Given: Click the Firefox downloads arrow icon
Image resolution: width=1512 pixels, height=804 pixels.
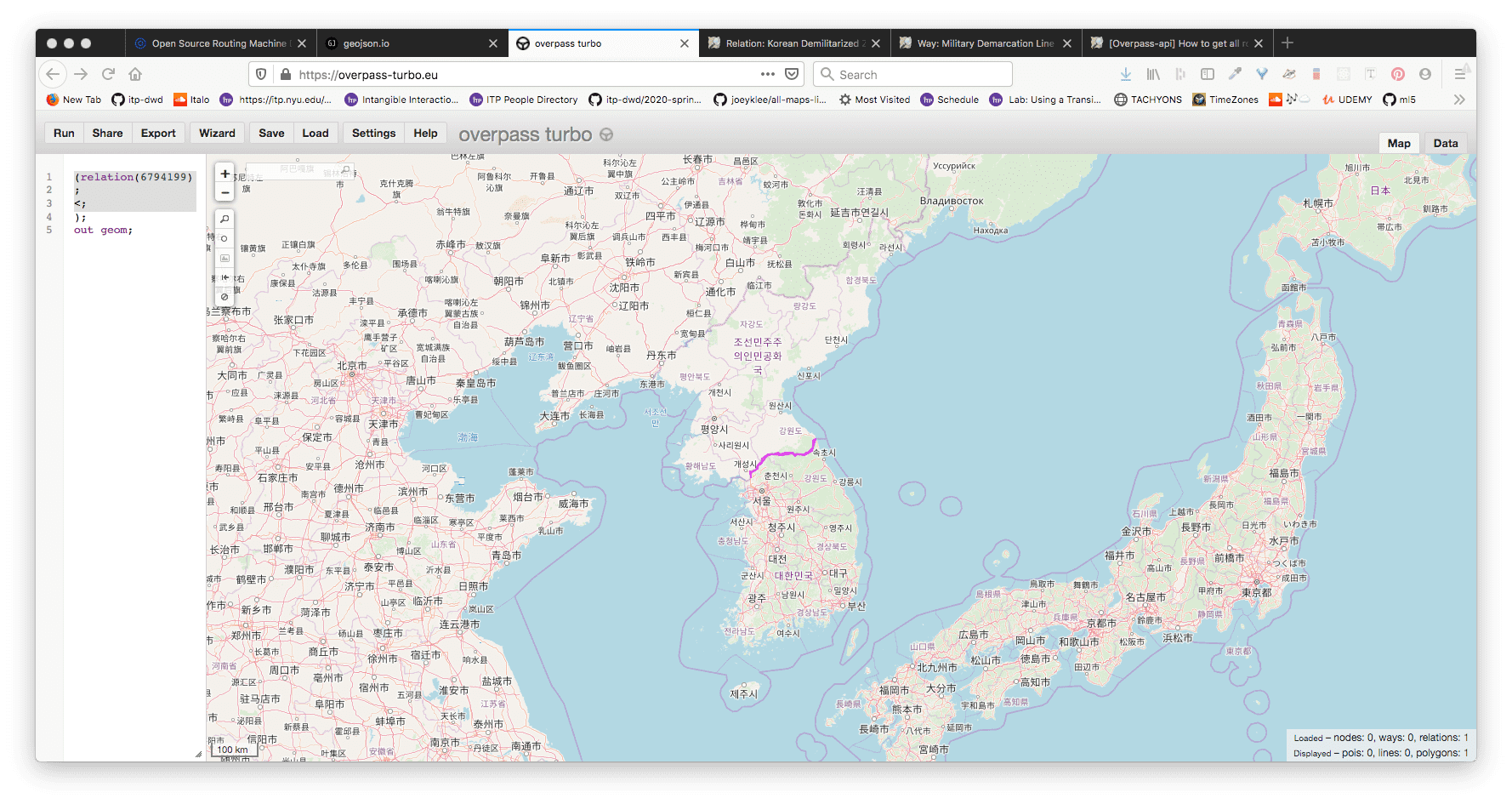Looking at the screenshot, I should coord(1125,75).
